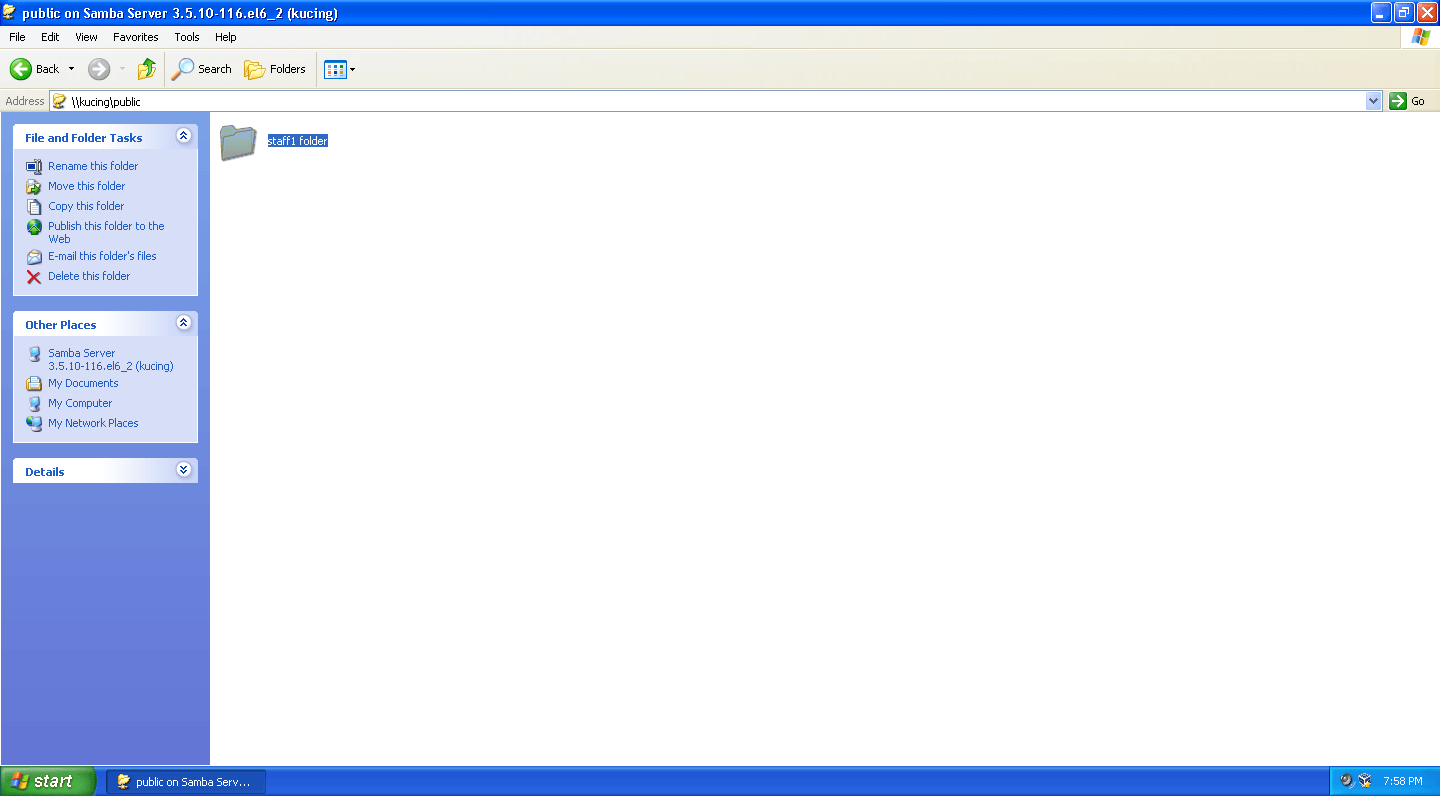Toggle the Folders pane from the toolbar
1440x796 pixels.
tap(275, 69)
